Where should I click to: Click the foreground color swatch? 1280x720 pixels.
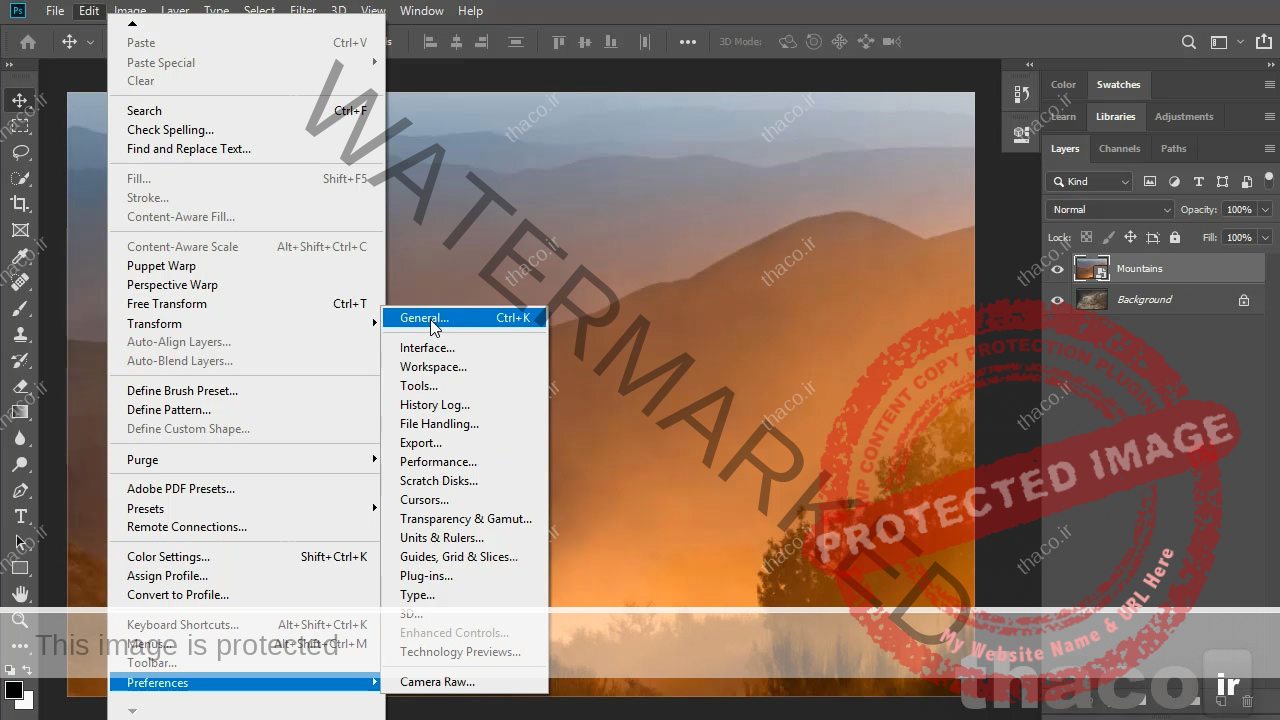coord(14,690)
